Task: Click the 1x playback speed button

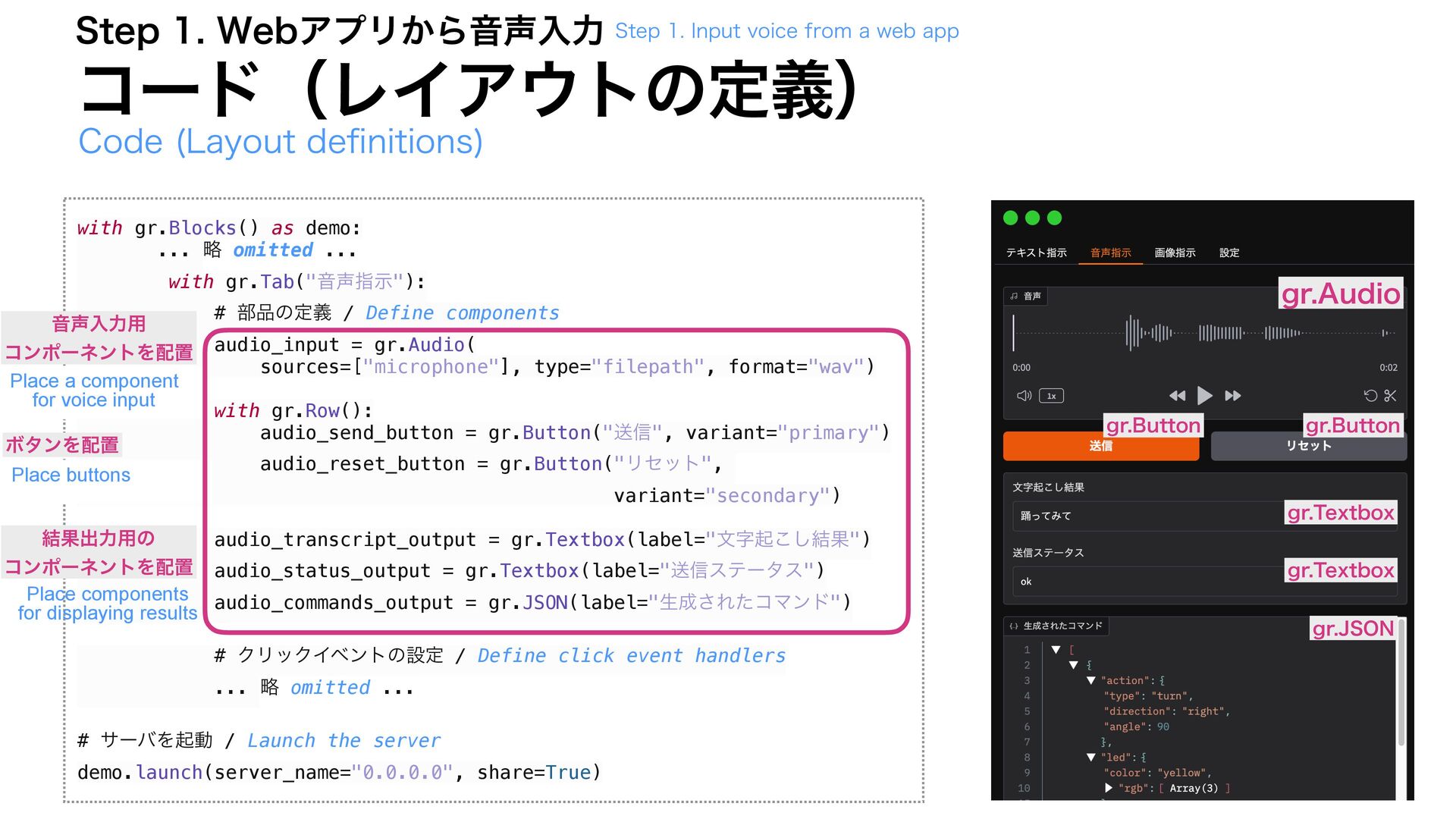Action: click(x=1051, y=395)
